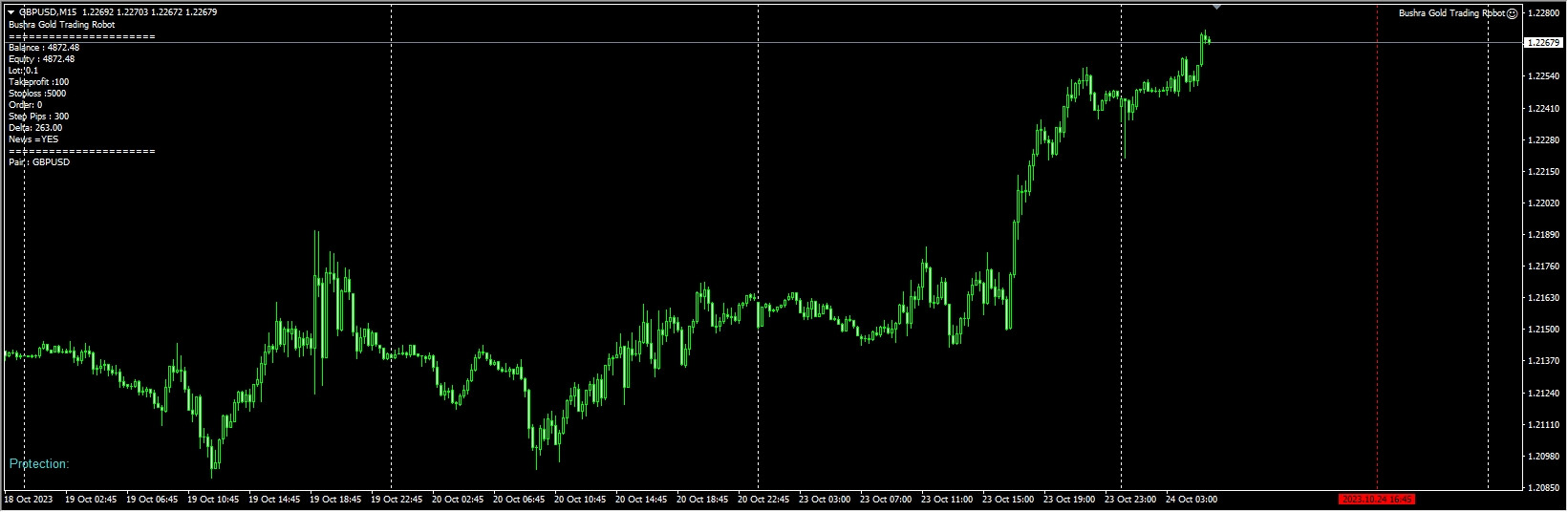Image resolution: width=1568 pixels, height=512 pixels.
Task: Click the 'Order: 0' line
Action: pos(25,105)
